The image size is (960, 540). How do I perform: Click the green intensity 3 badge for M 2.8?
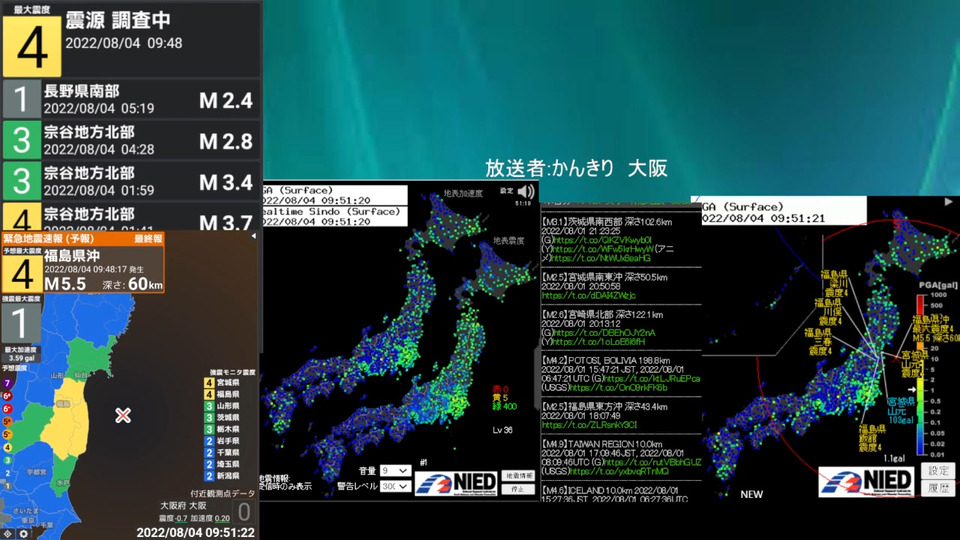tap(21, 140)
